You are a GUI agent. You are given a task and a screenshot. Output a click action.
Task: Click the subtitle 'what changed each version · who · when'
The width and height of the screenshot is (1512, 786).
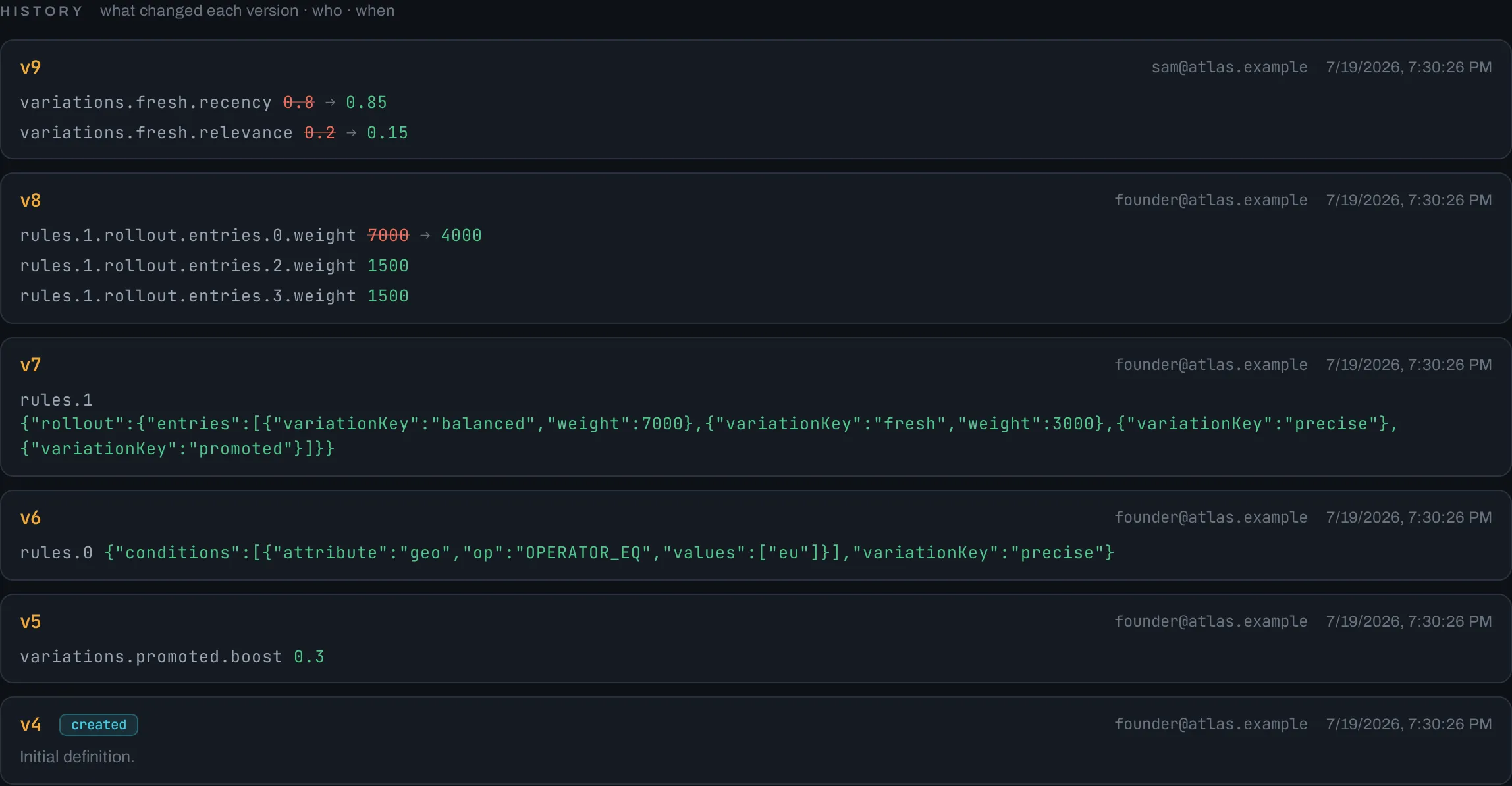pos(247,11)
